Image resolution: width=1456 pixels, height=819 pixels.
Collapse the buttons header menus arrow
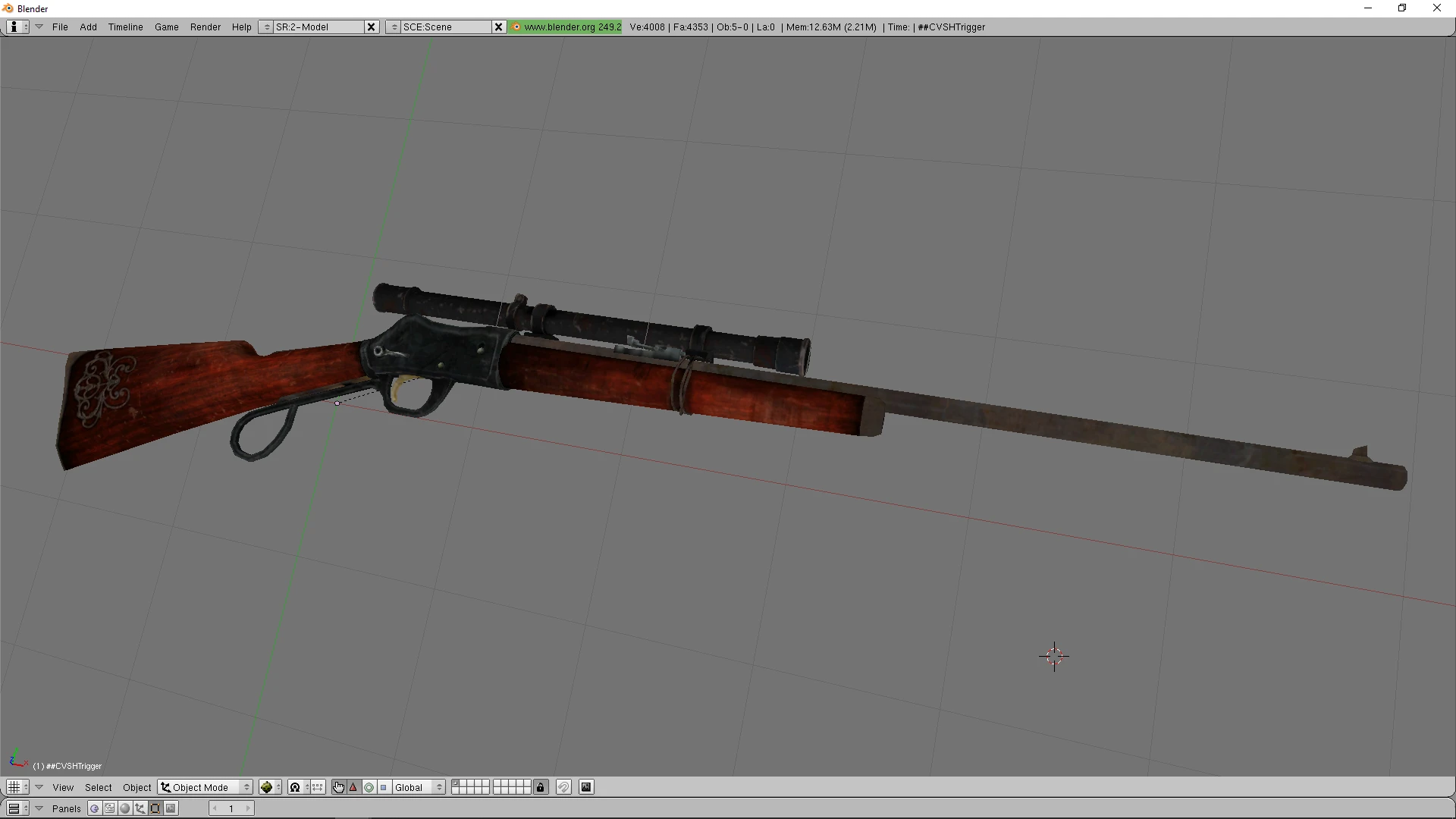pyautogui.click(x=39, y=808)
